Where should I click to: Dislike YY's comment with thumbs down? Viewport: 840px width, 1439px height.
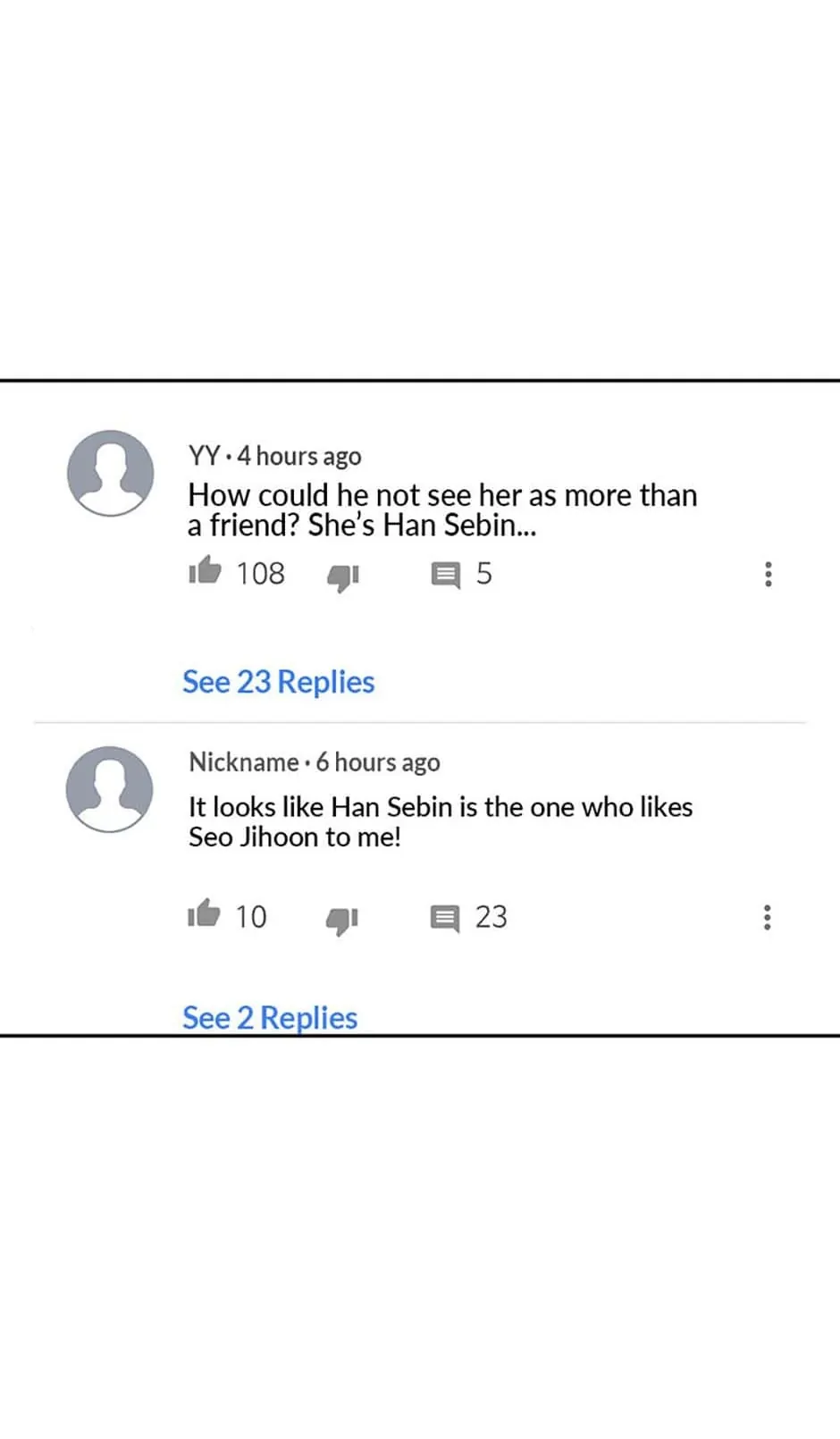(342, 576)
